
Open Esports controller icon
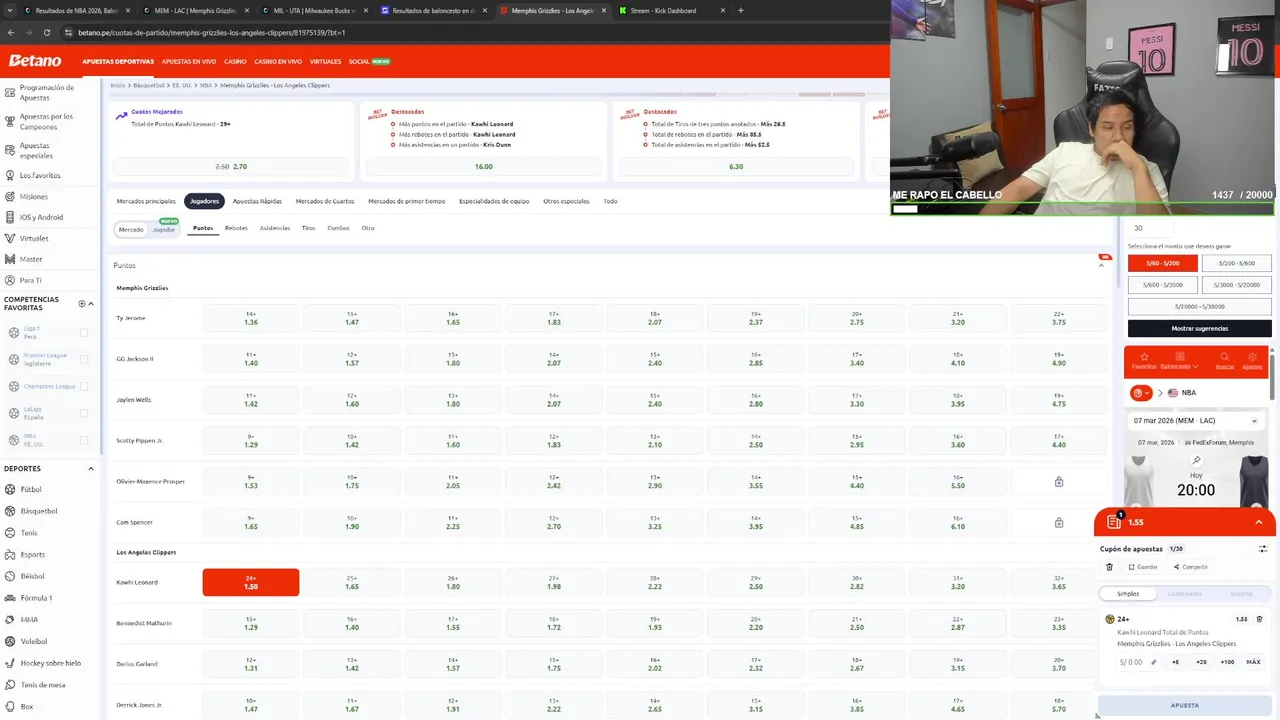click(x=9, y=554)
